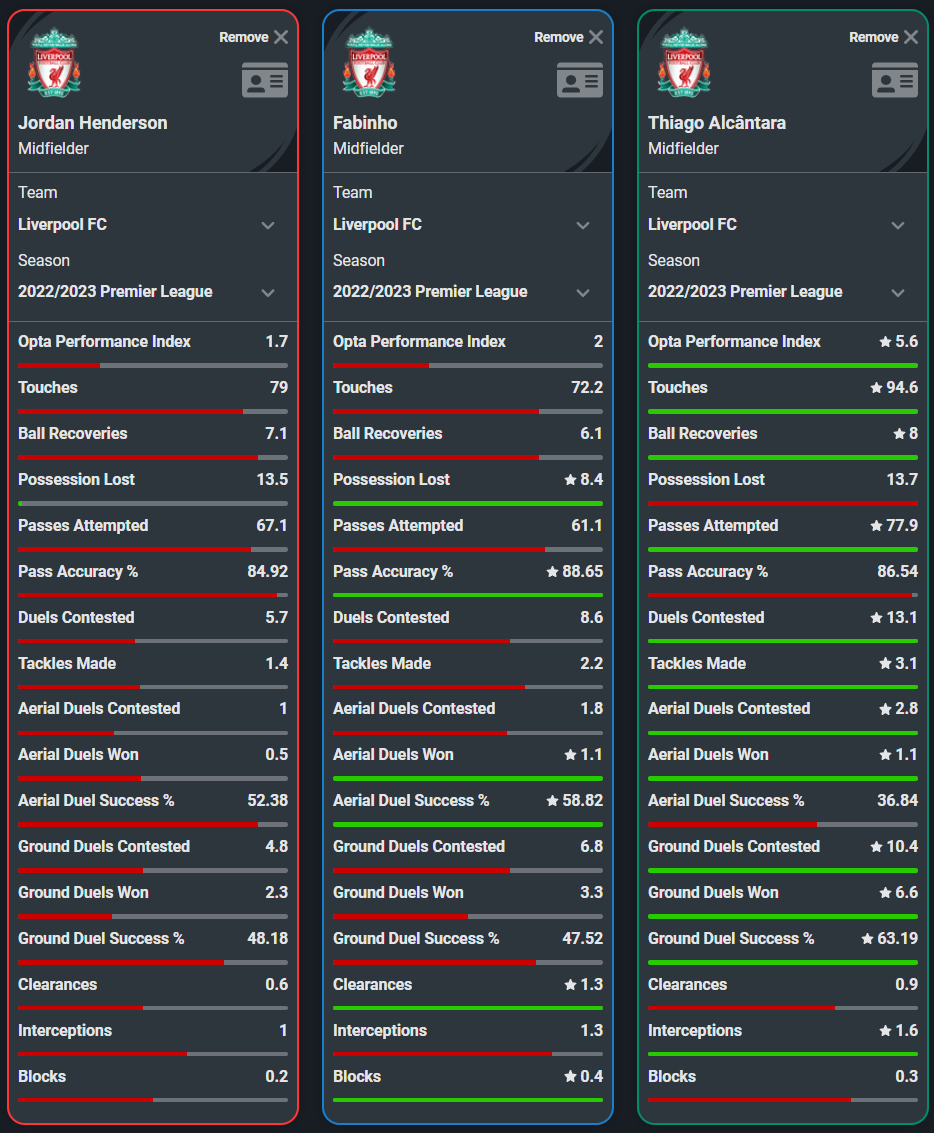Click Henderson's Ground Duel Success % value 48.18
Image resolution: width=934 pixels, height=1133 pixels.
(x=267, y=939)
